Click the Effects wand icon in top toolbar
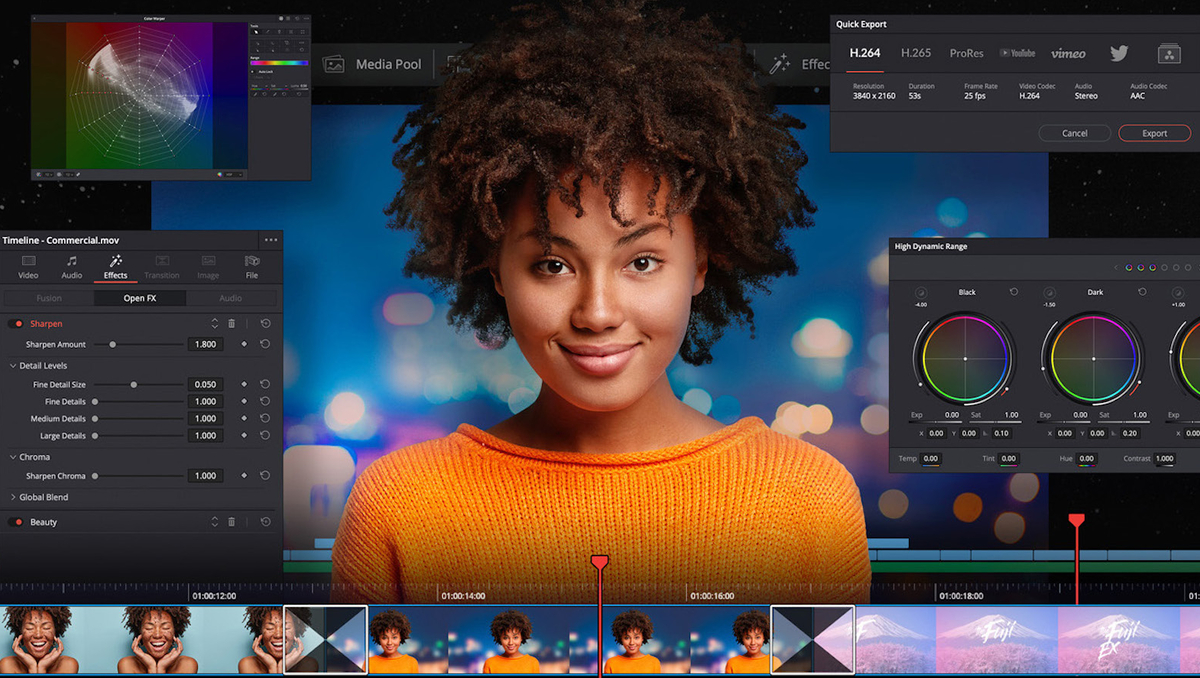This screenshot has width=1200, height=678. [780, 64]
